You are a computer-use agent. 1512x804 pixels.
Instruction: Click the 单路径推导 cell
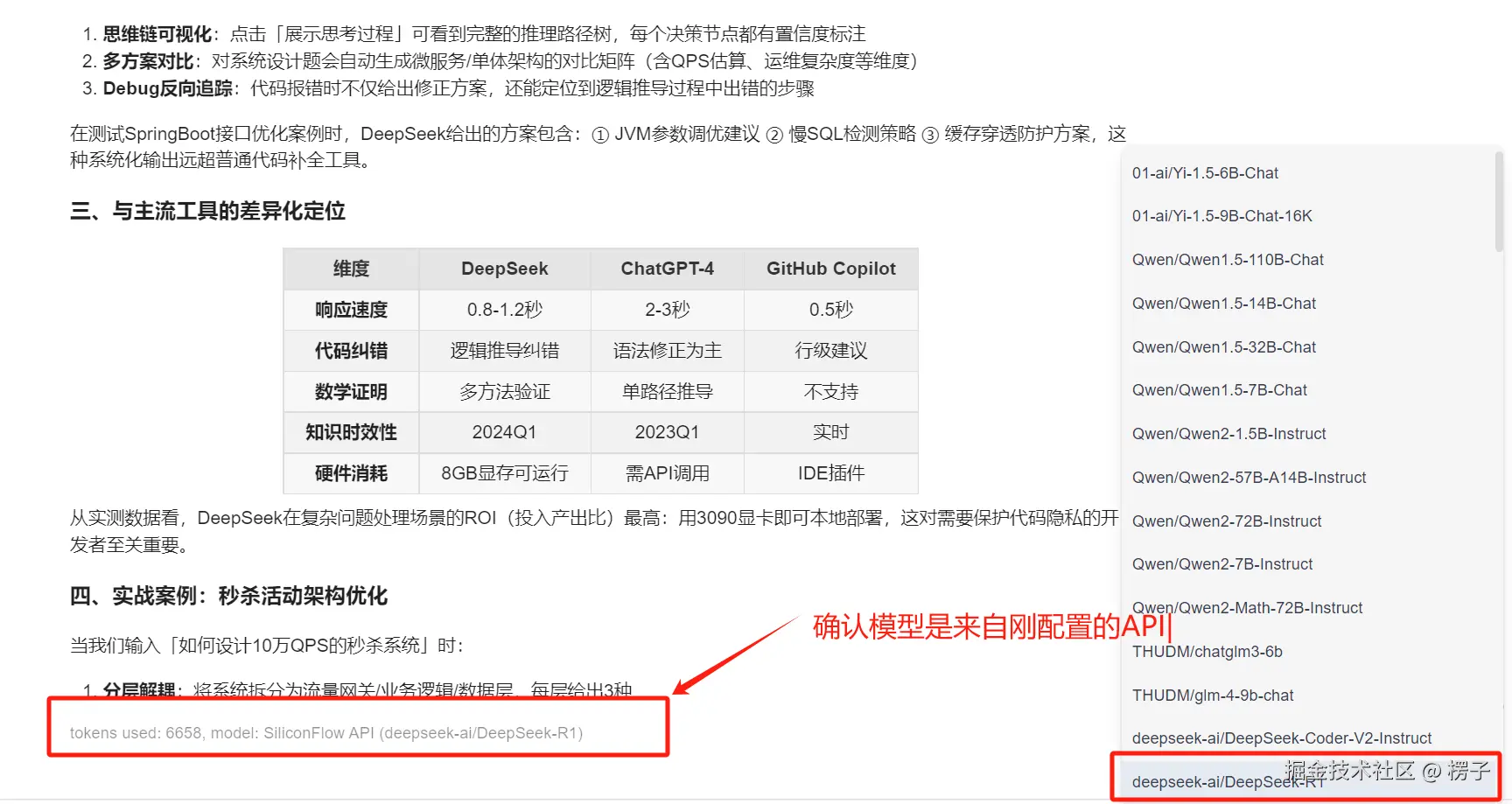(x=668, y=392)
